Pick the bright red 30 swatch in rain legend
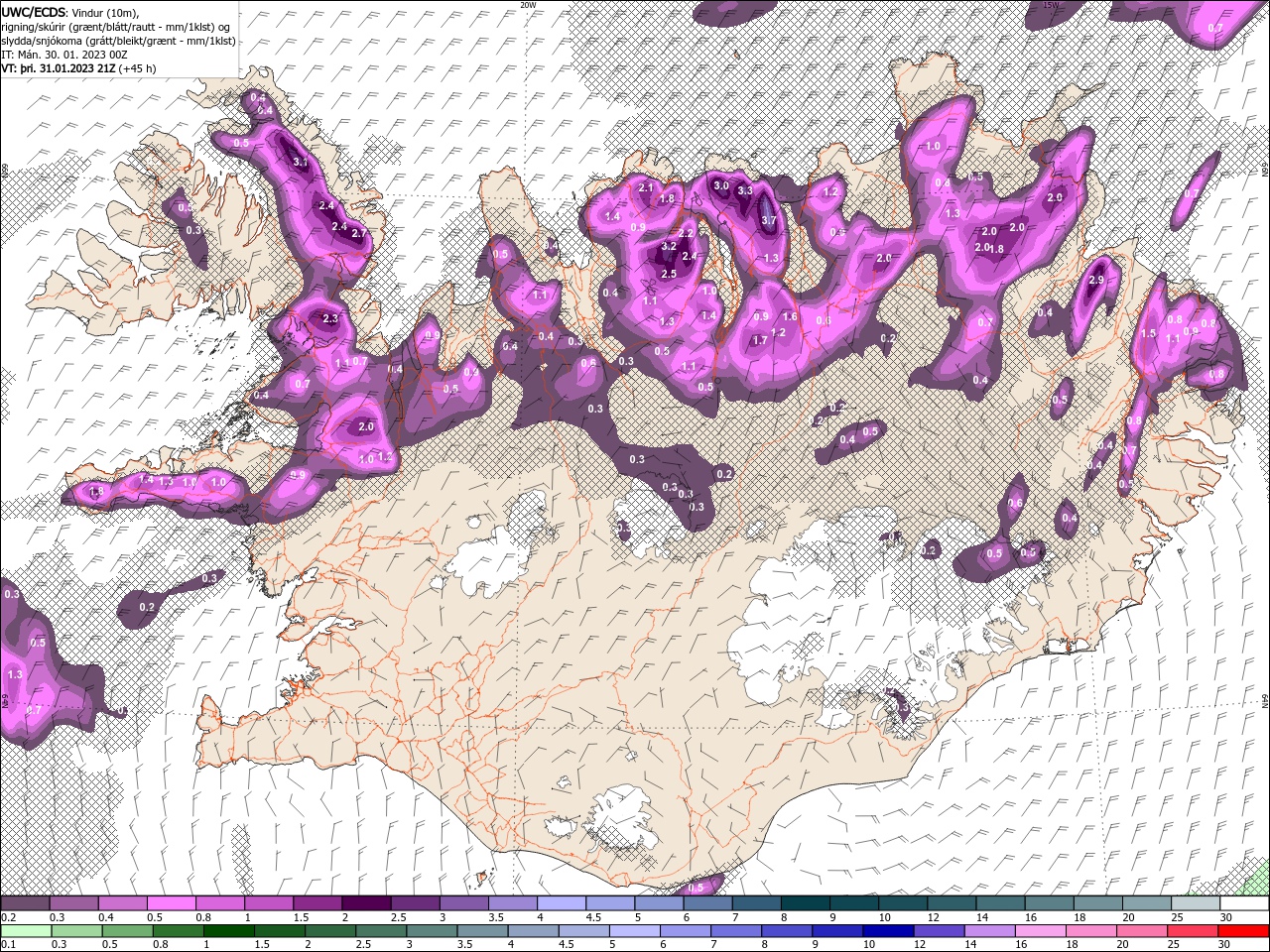The image size is (1270, 952). pos(1243,931)
